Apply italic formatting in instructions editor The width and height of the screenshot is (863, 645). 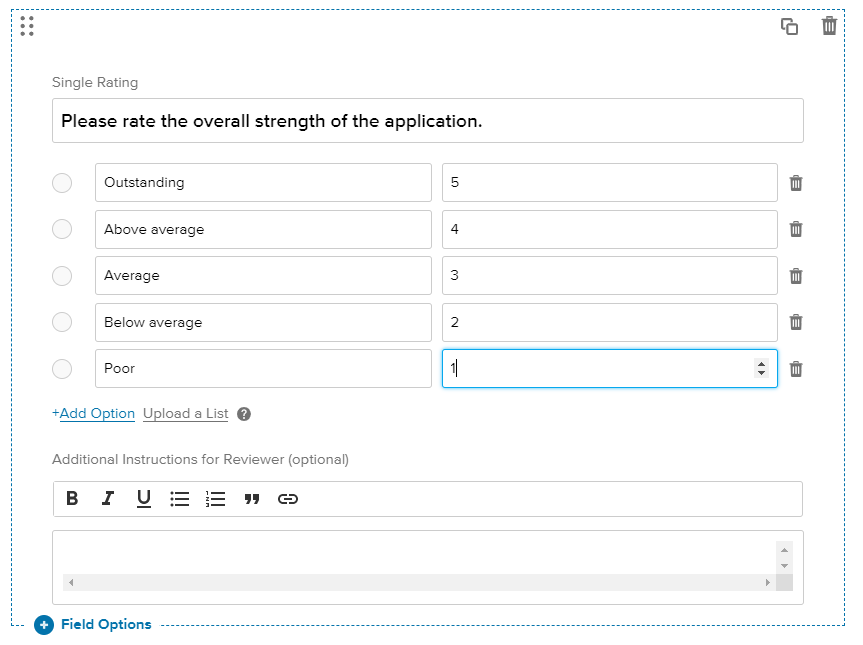[x=108, y=499]
